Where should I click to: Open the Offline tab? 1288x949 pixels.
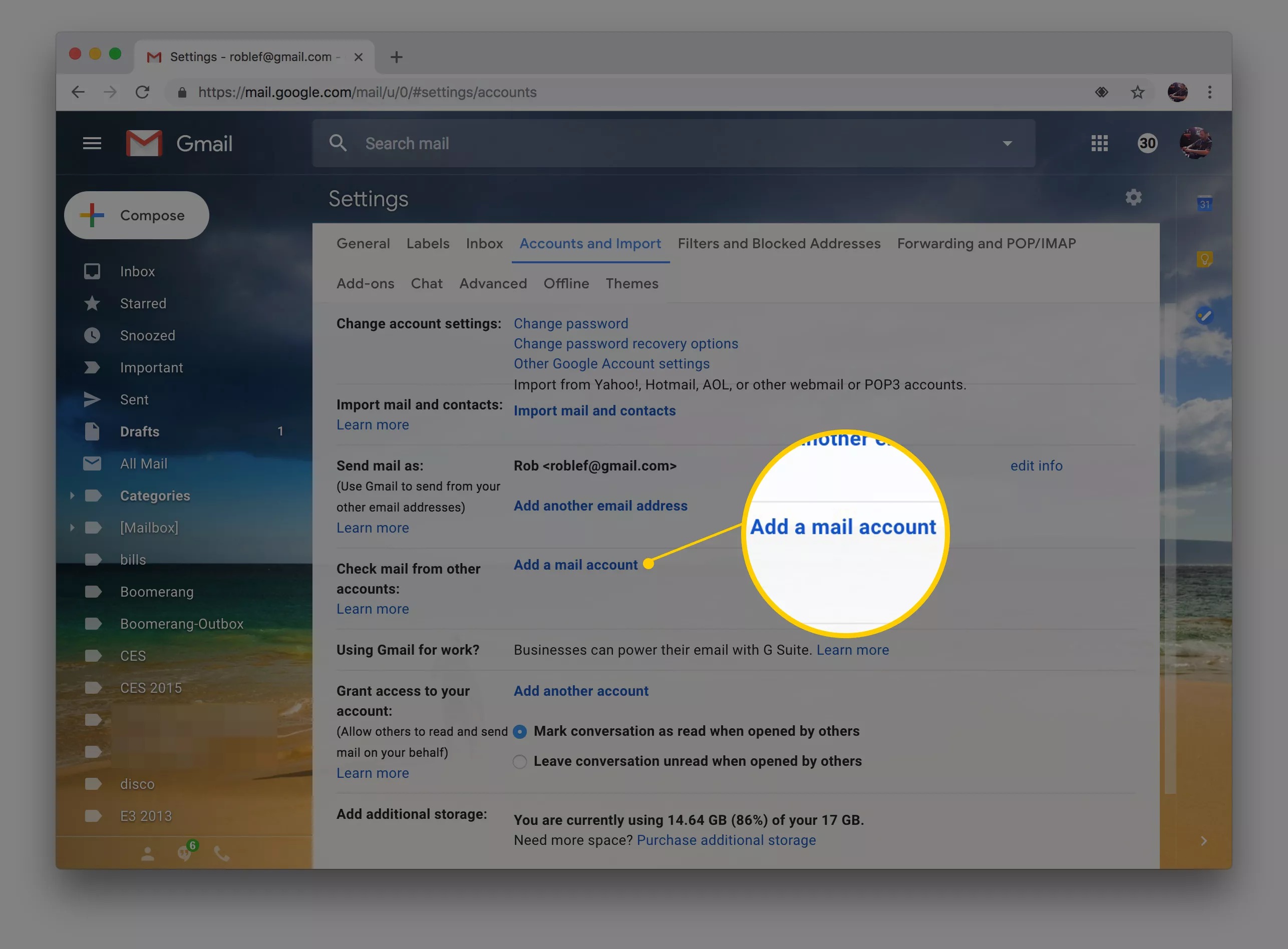[566, 284]
